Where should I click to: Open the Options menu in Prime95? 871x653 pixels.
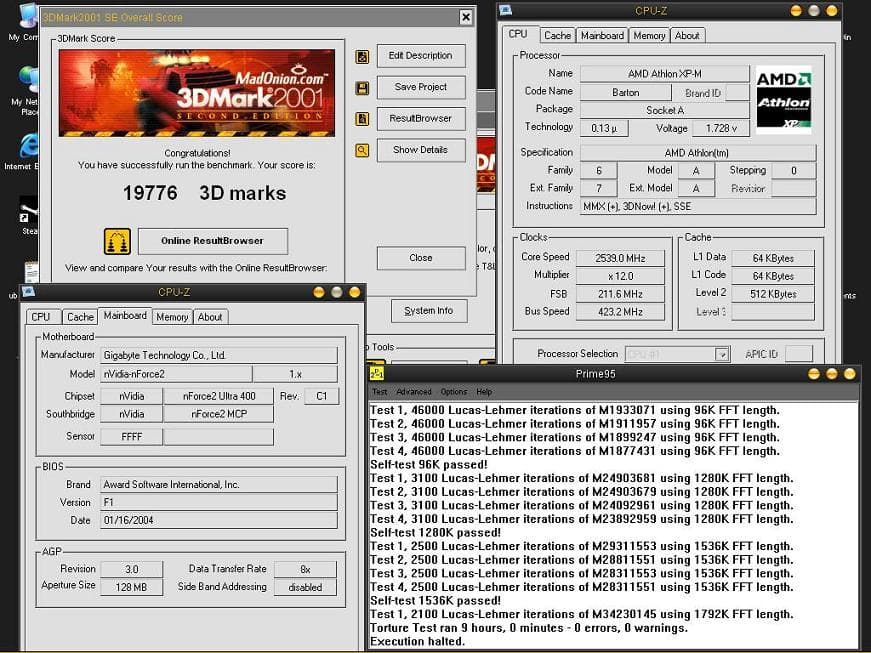click(x=453, y=392)
